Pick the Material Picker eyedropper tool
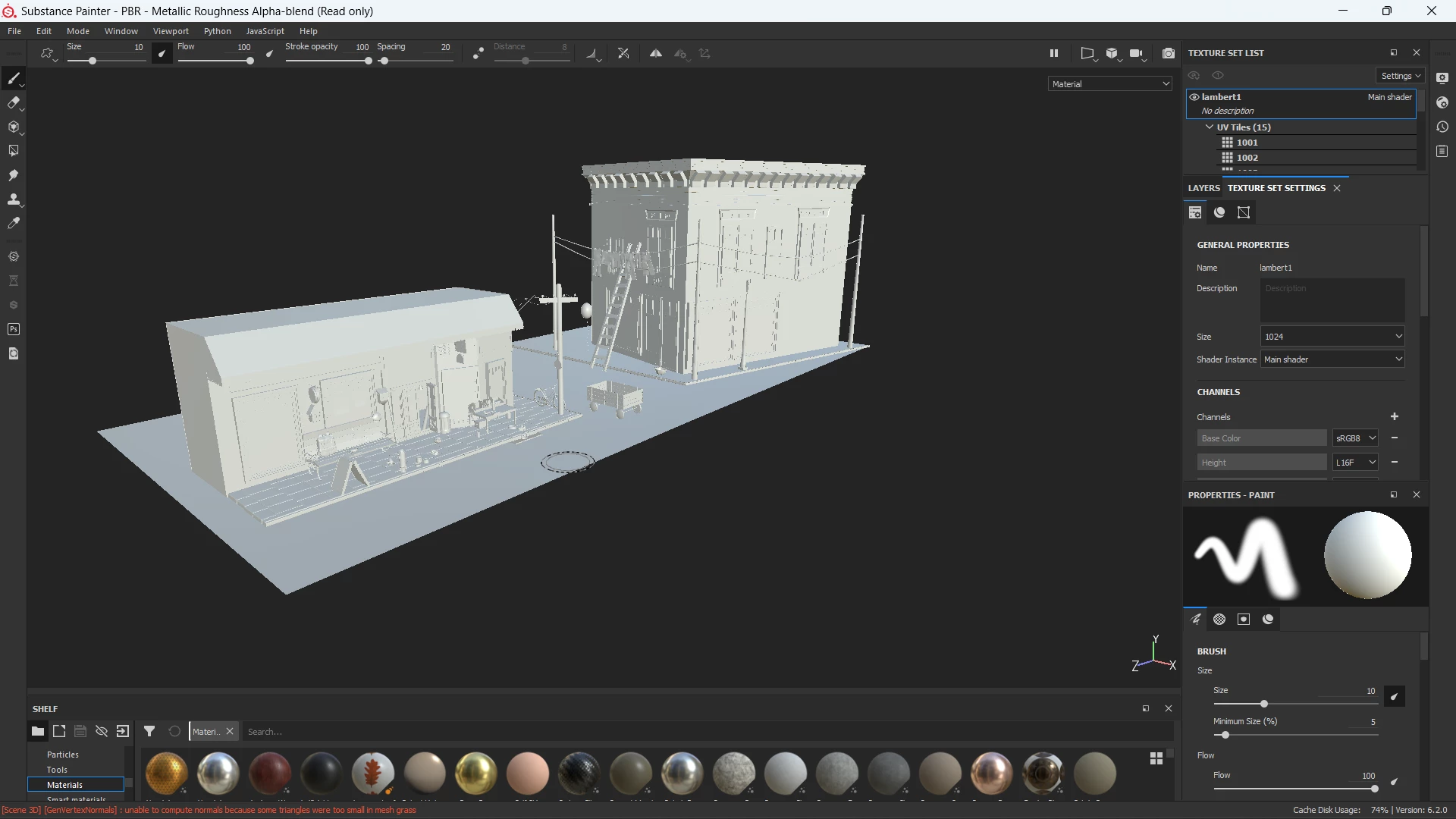Image resolution: width=1456 pixels, height=819 pixels. point(13,224)
